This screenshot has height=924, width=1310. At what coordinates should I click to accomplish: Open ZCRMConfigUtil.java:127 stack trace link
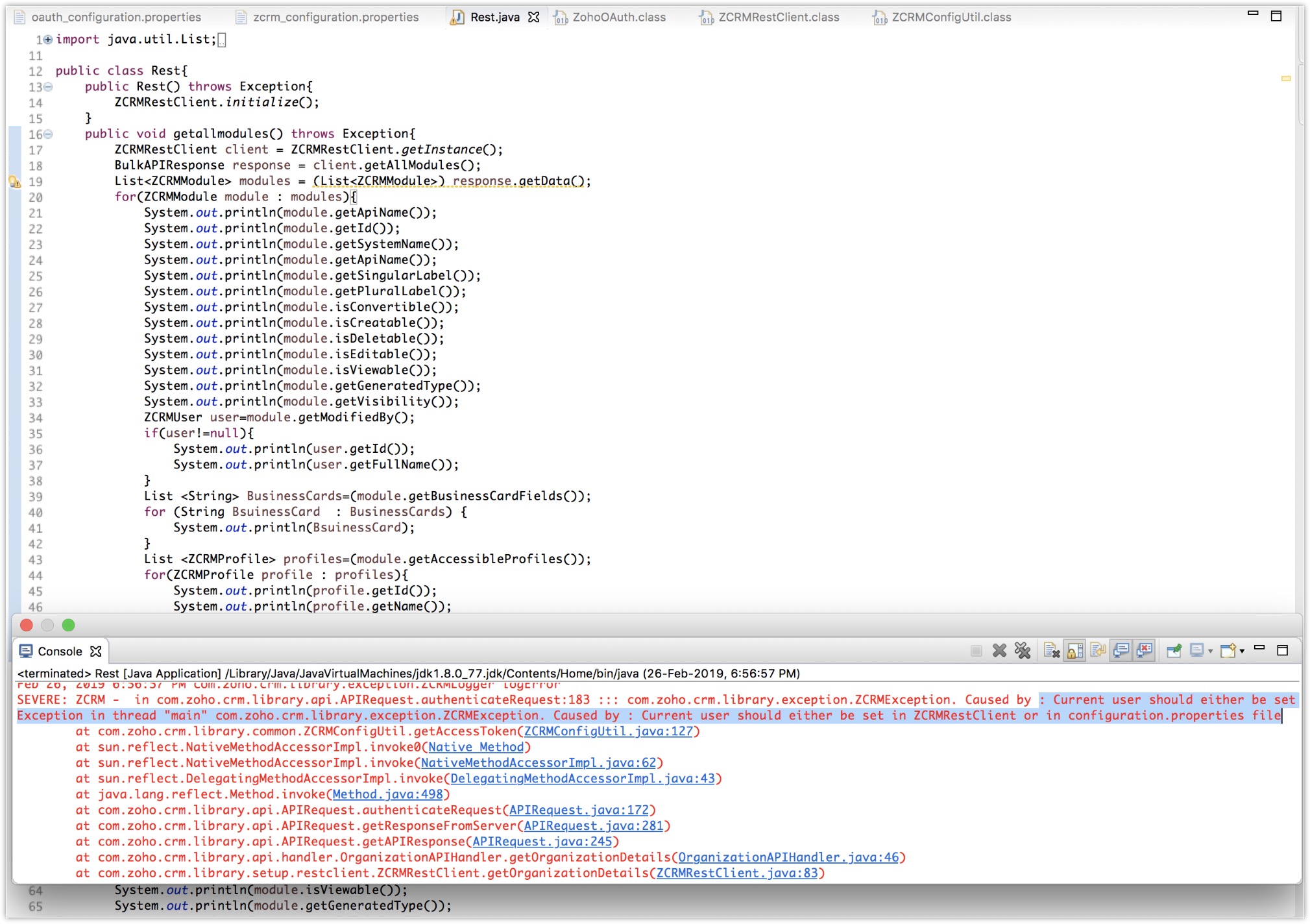tap(608, 731)
